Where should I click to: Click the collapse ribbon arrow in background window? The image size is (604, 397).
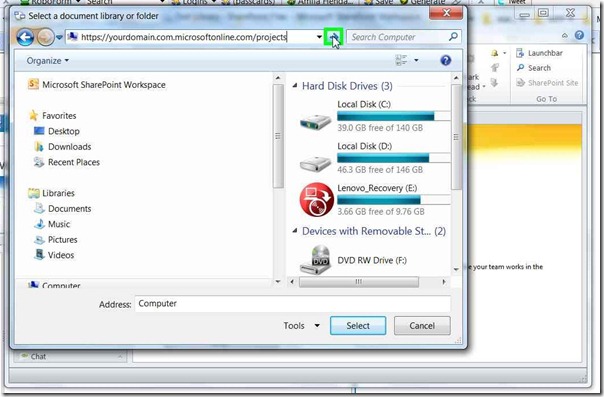564,36
